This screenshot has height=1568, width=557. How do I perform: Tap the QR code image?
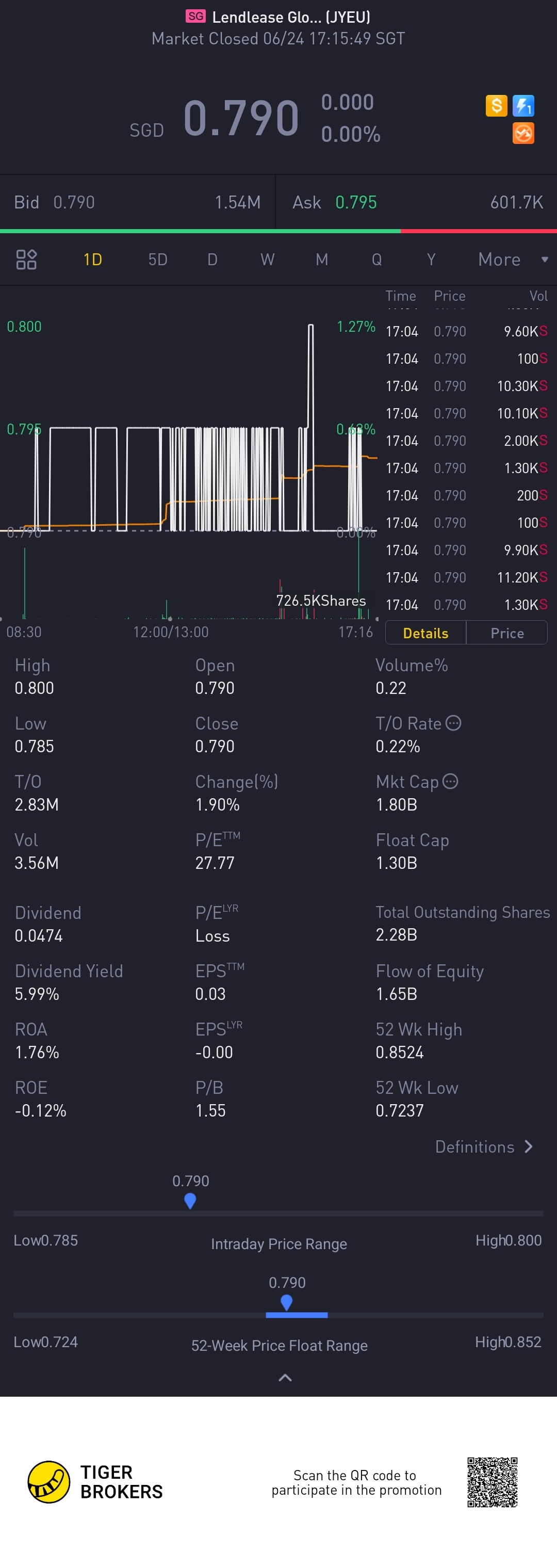pyautogui.click(x=492, y=1481)
